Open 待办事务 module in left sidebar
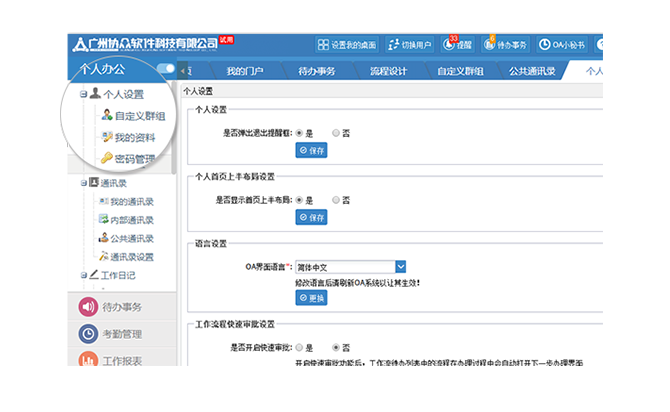Screen dimensions: 670x412 [x=120, y=307]
